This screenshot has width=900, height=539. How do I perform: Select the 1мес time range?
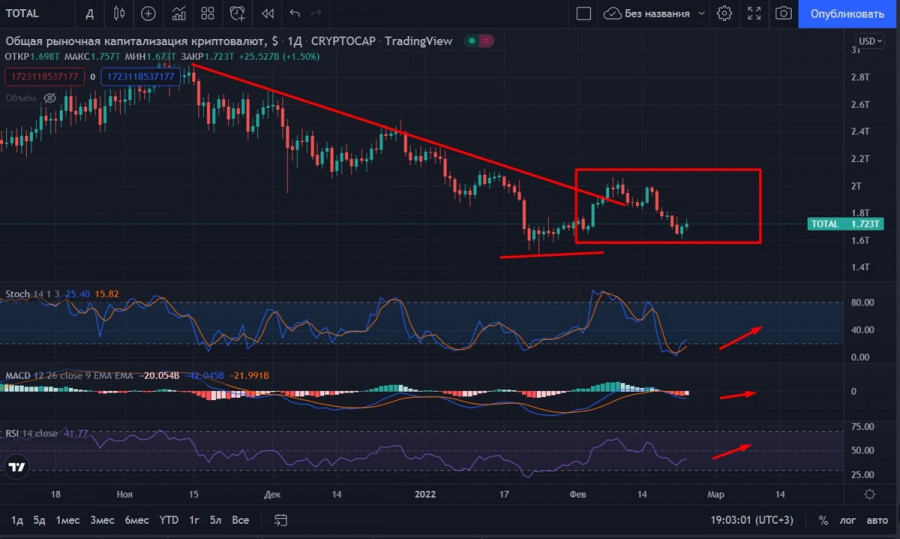[68, 520]
